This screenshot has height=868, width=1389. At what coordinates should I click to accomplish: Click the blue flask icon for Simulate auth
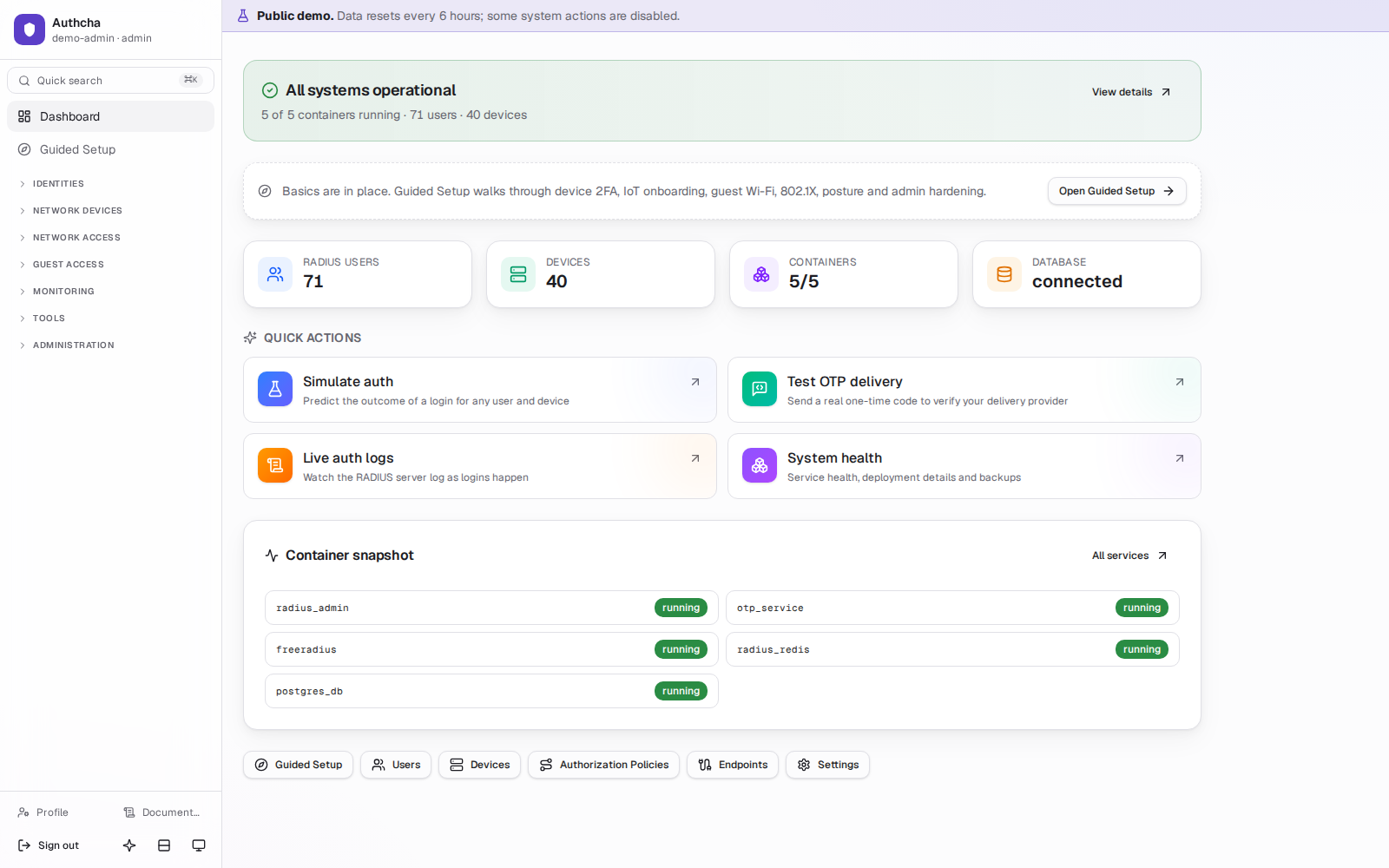[x=275, y=389]
